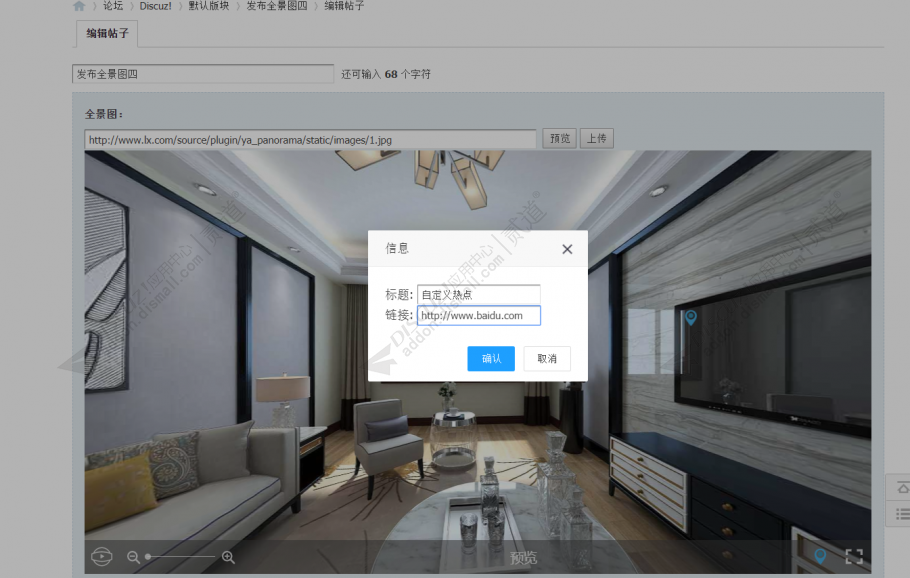Select the 编辑帖子 tab

click(107, 34)
